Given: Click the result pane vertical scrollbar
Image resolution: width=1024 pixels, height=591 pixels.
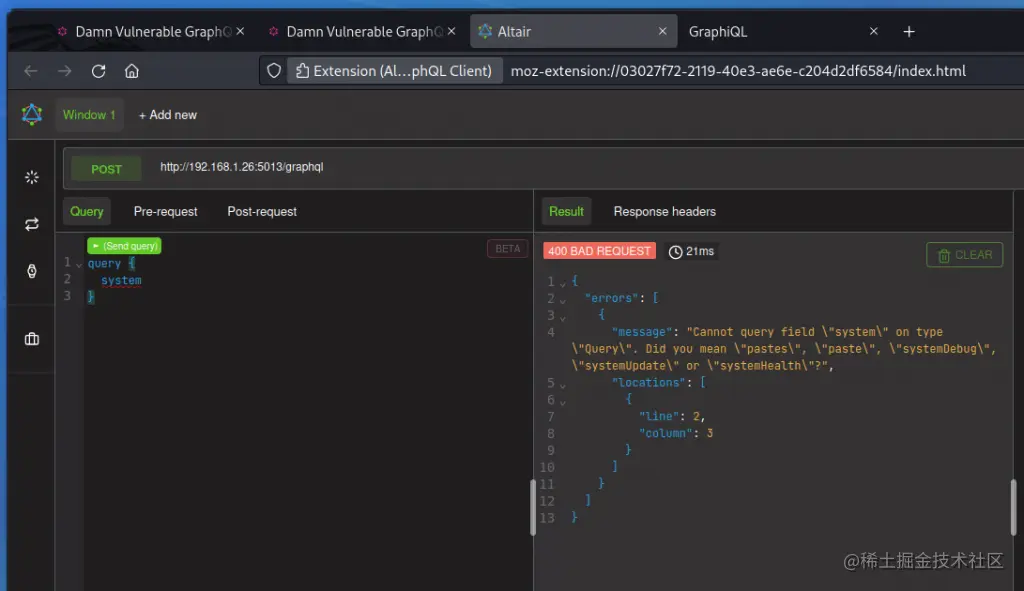Looking at the screenshot, I should (x=1013, y=507).
